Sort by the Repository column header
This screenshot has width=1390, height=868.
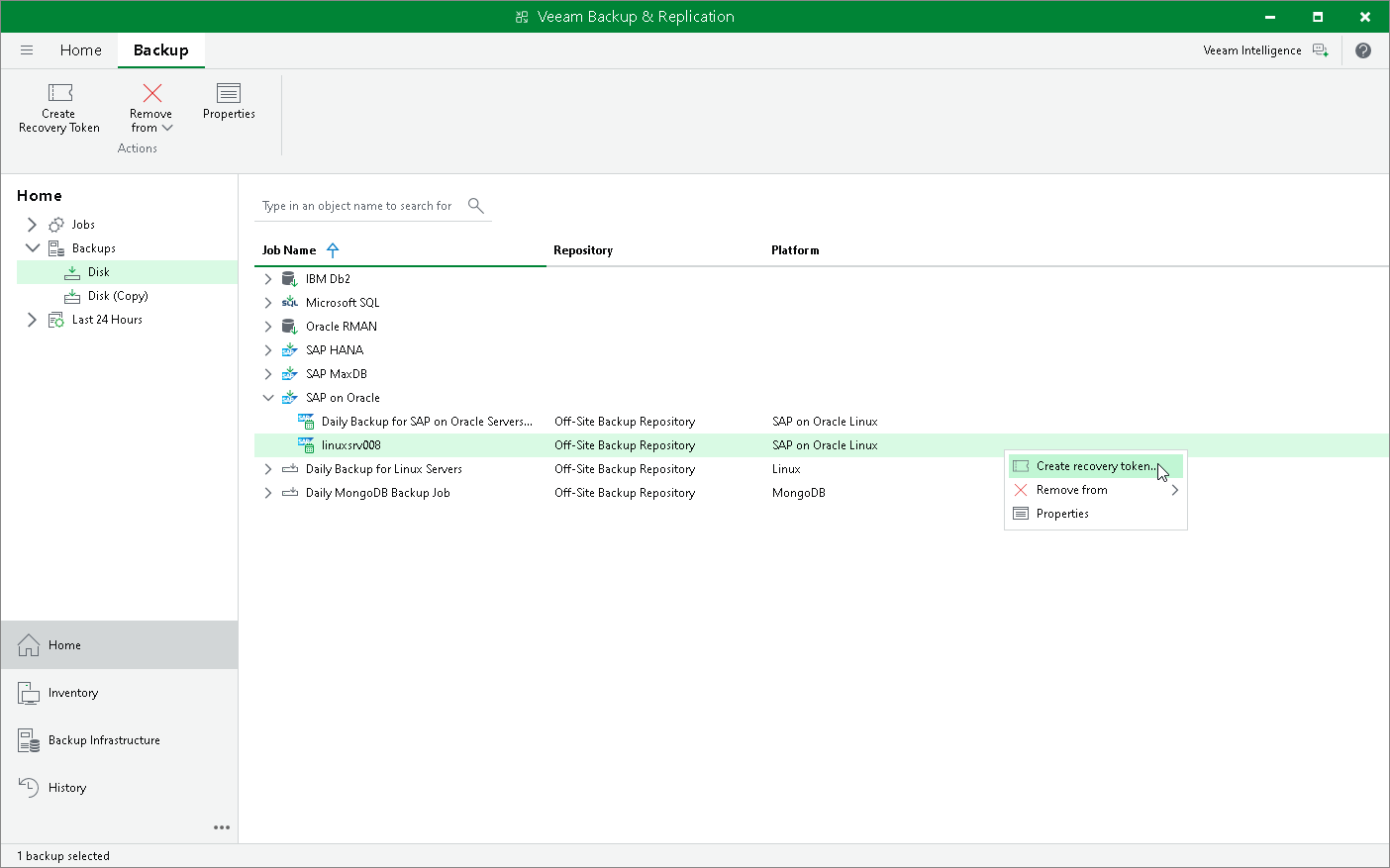click(x=583, y=250)
